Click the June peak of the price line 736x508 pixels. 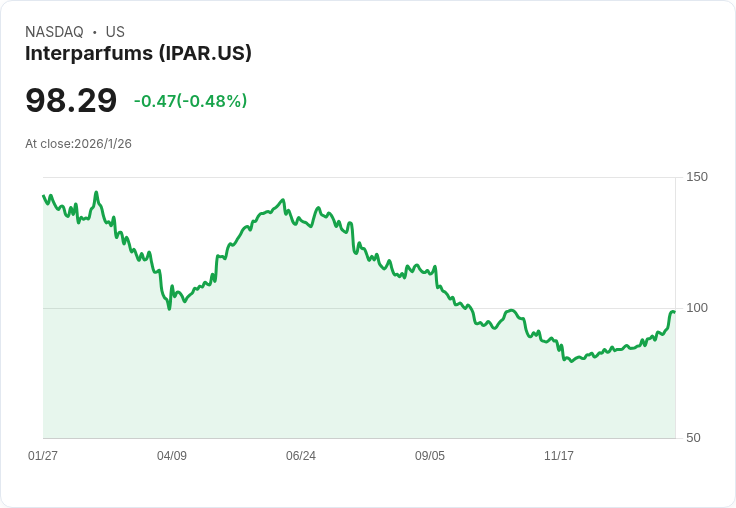pos(283,200)
